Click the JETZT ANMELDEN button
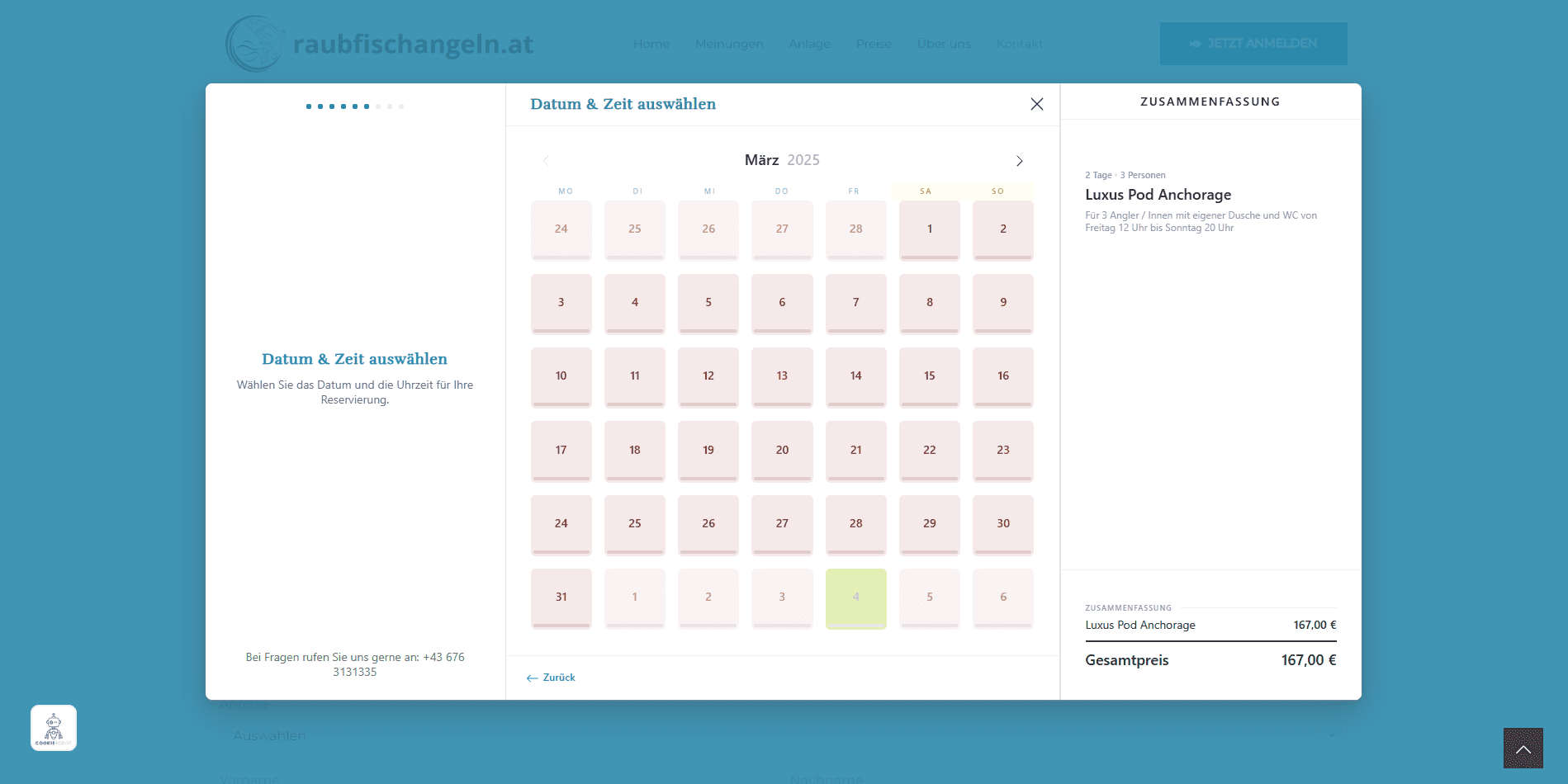The image size is (1568, 784). [1253, 44]
